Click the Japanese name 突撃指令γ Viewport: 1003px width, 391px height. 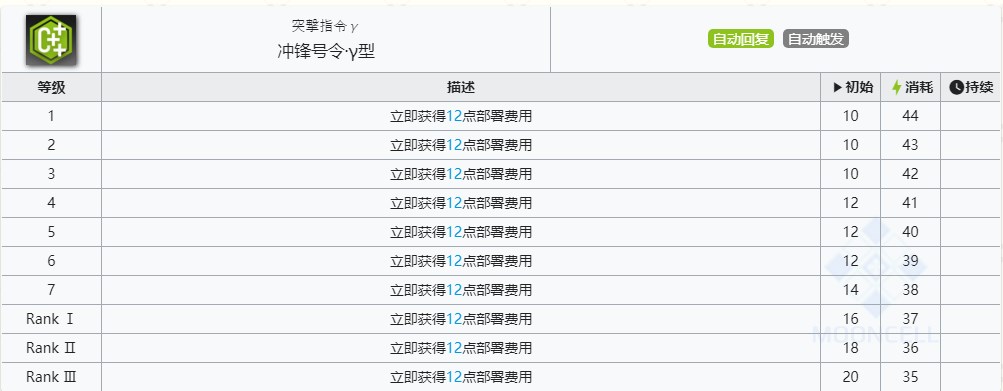click(326, 26)
